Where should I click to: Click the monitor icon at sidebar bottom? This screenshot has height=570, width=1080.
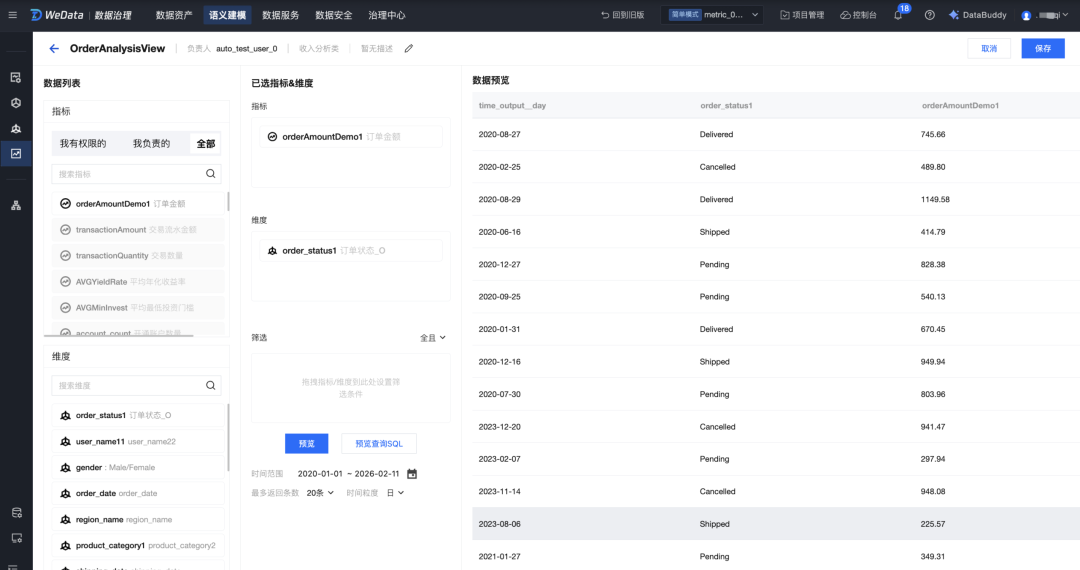(17, 538)
